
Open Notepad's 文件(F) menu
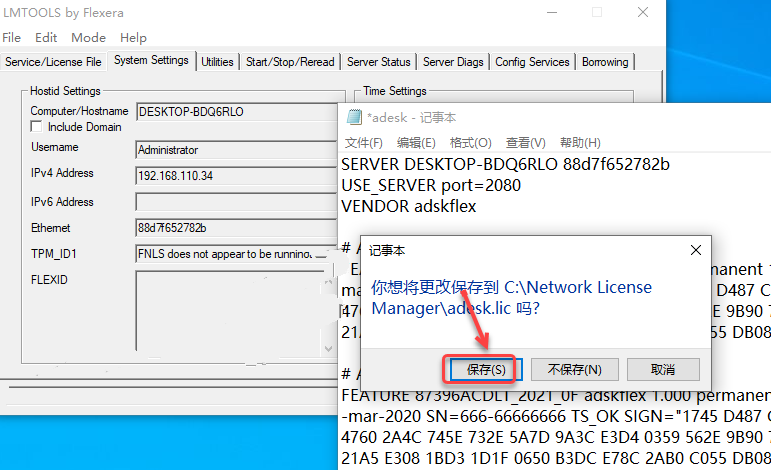click(363, 143)
